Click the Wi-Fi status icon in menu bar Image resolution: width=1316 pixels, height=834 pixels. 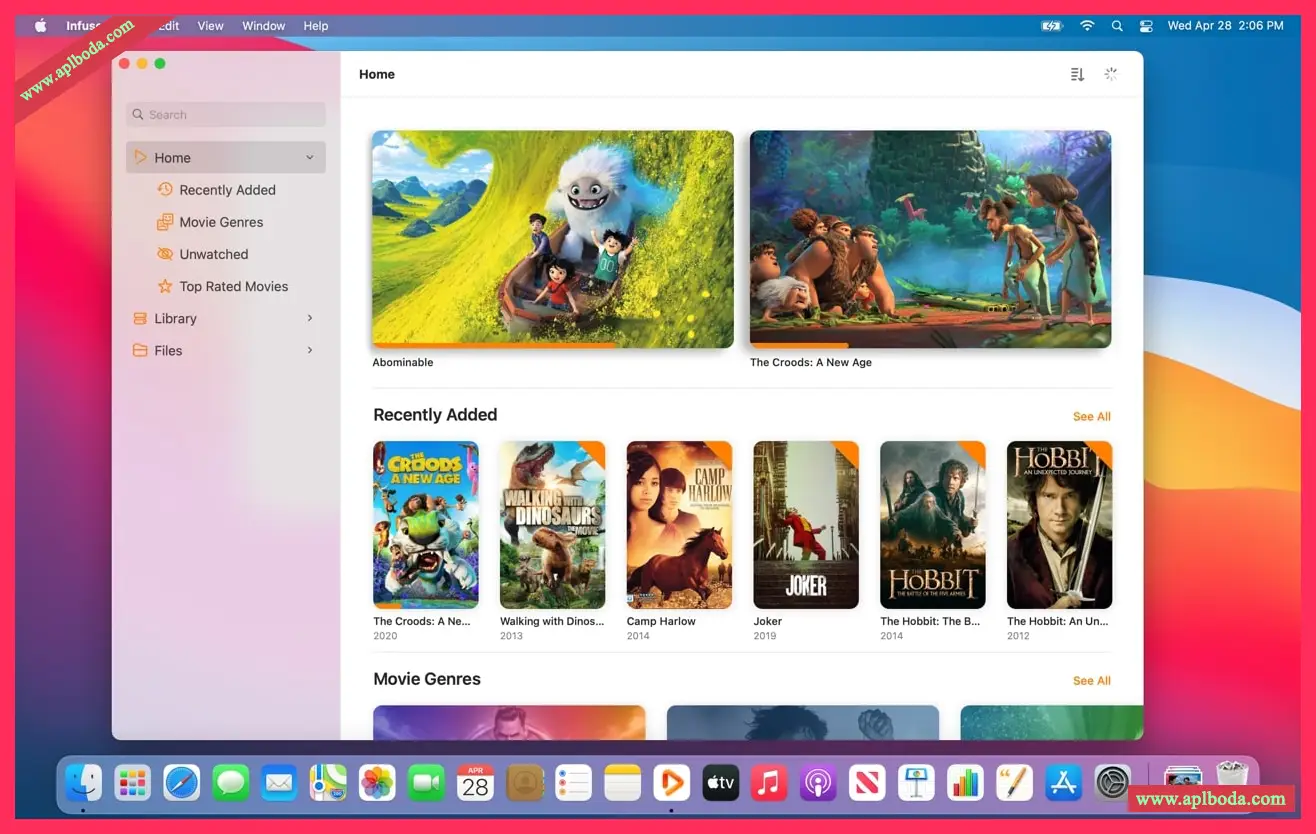click(x=1087, y=26)
